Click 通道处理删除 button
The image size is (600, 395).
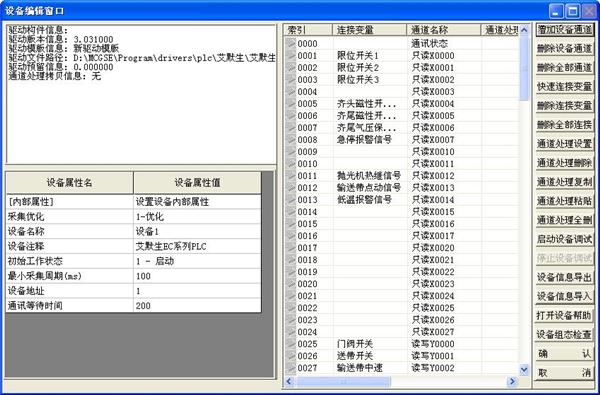click(564, 163)
